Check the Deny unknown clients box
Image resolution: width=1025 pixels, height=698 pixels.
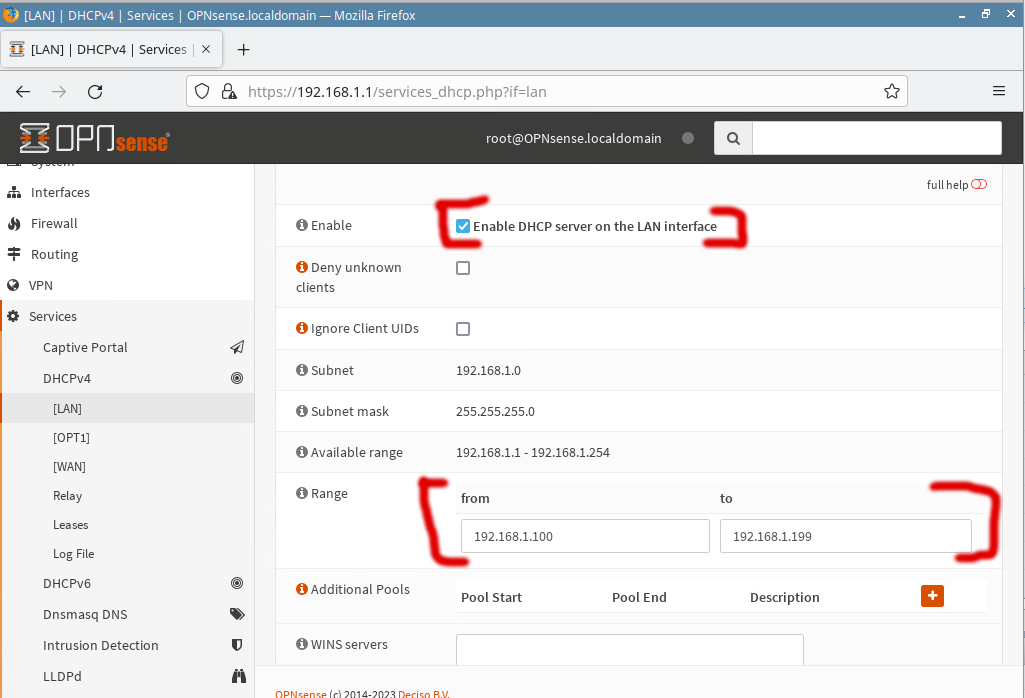(463, 268)
